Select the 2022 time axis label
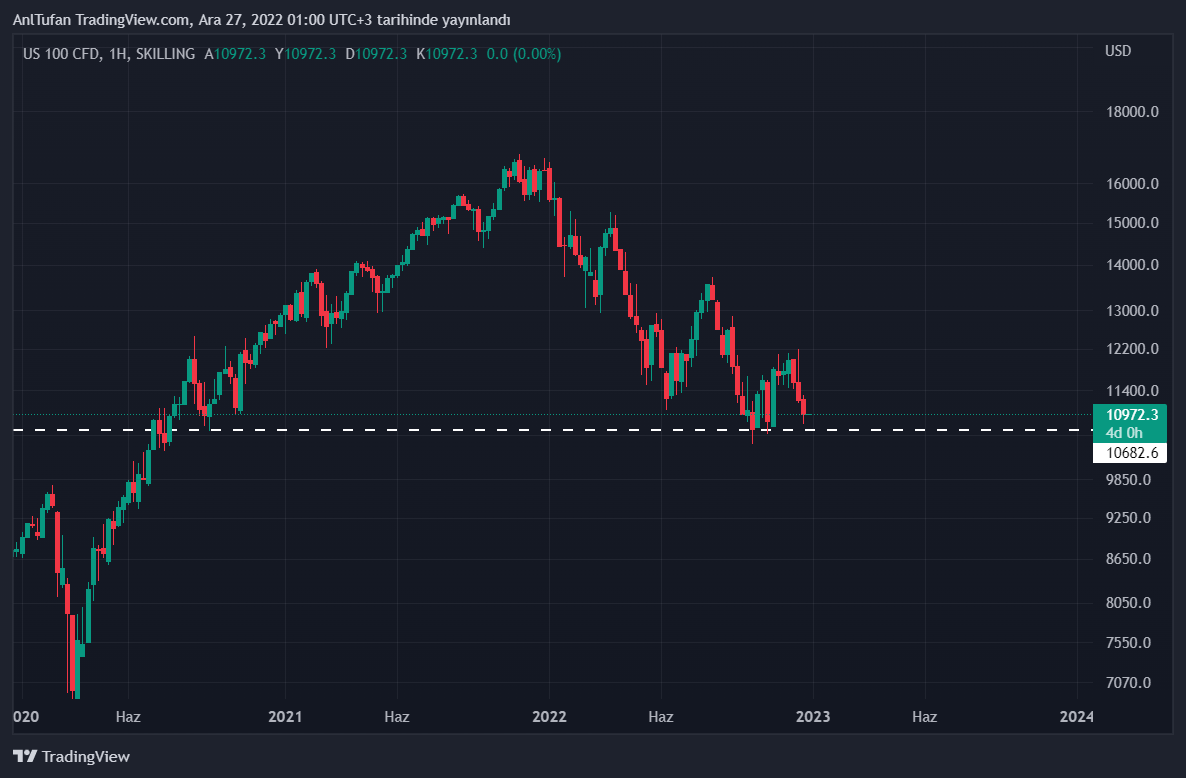The width and height of the screenshot is (1186, 778). 549,717
